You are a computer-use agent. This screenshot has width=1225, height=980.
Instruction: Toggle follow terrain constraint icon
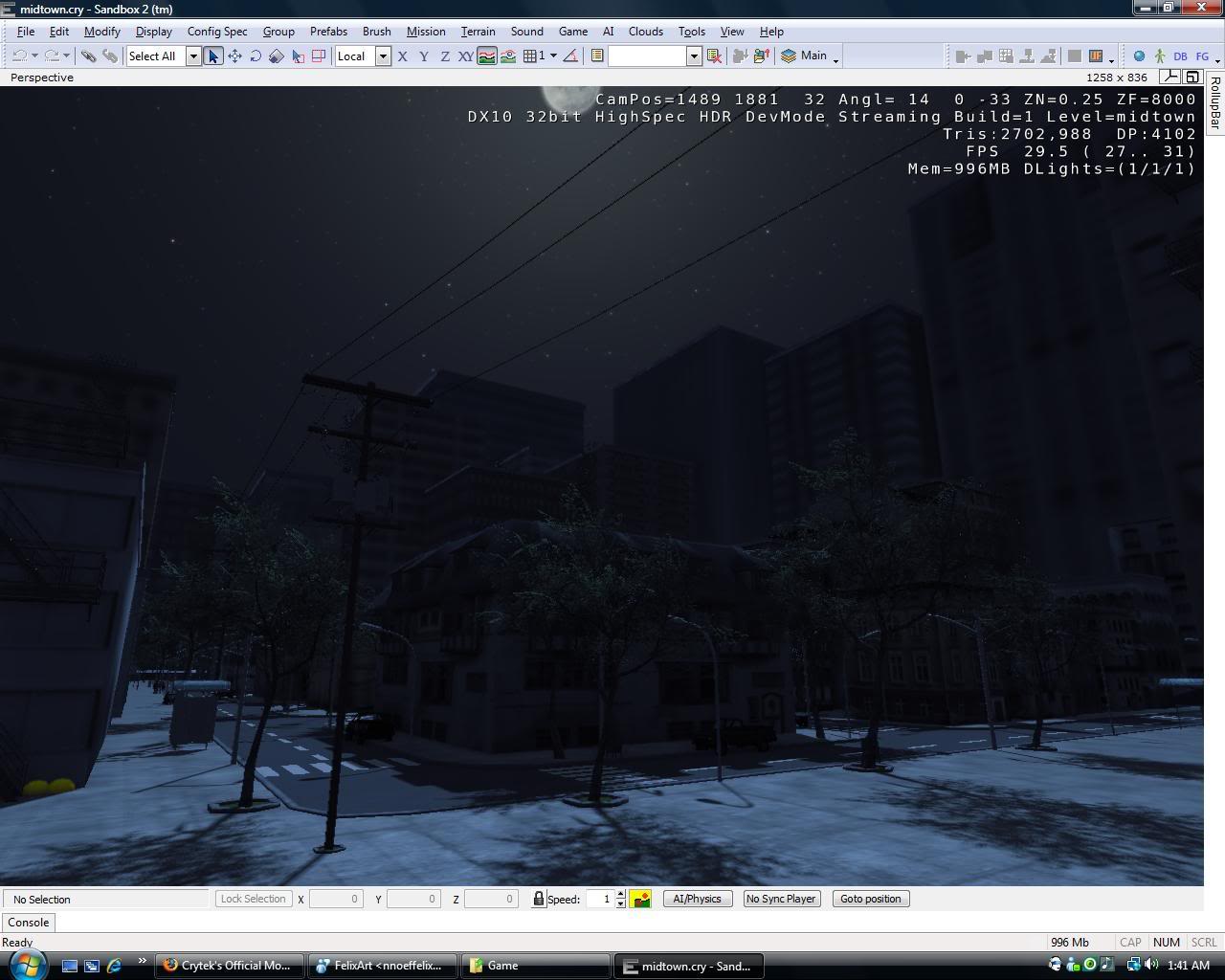tap(486, 56)
